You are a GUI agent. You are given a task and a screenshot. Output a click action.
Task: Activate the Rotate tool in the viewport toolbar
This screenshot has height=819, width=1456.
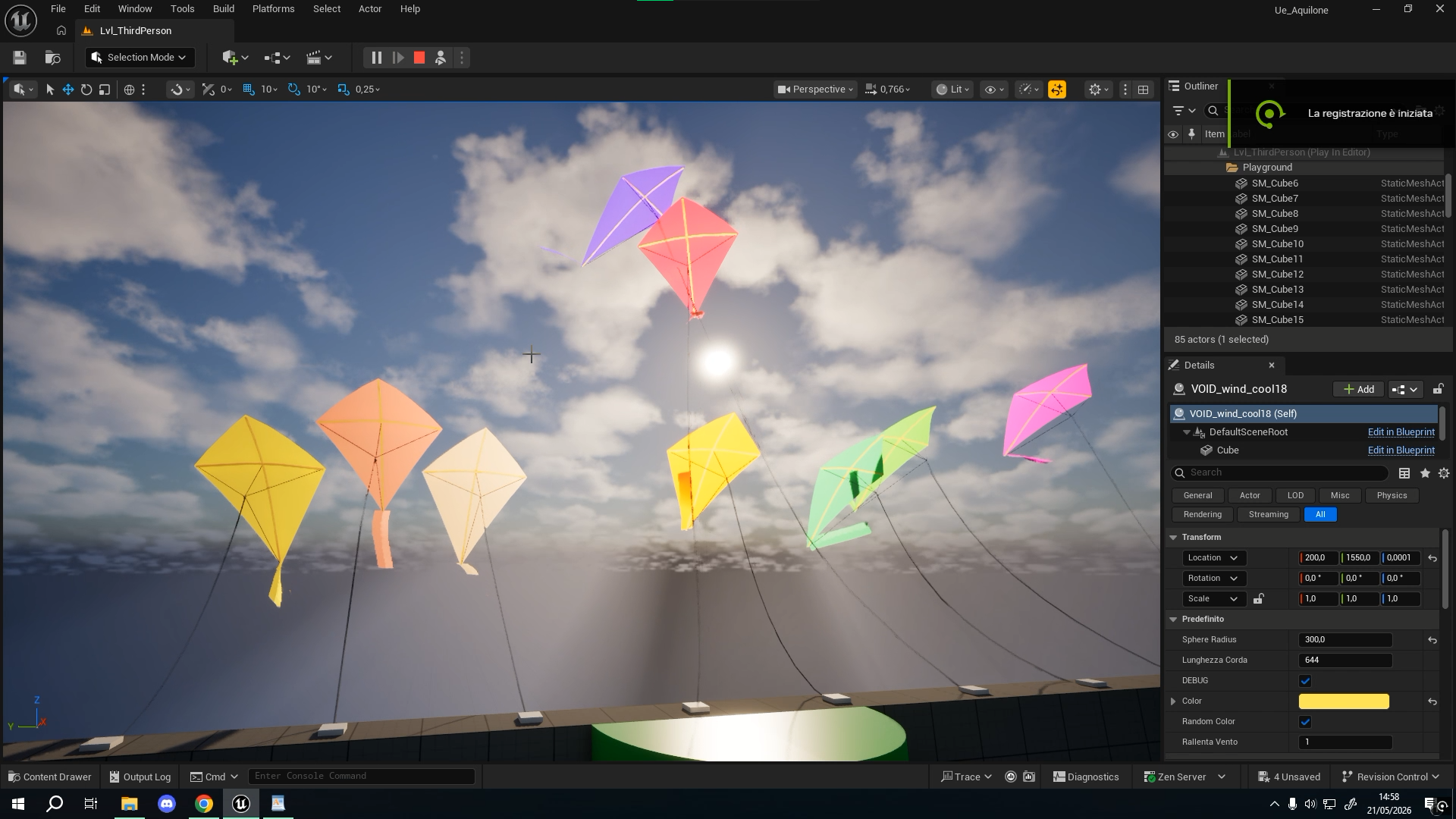[x=86, y=89]
